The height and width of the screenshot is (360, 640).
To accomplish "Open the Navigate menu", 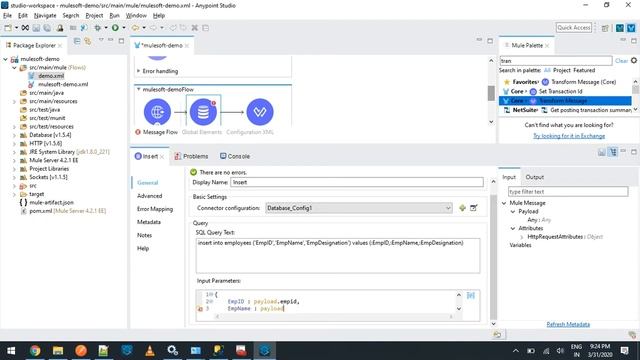I will pos(45,16).
